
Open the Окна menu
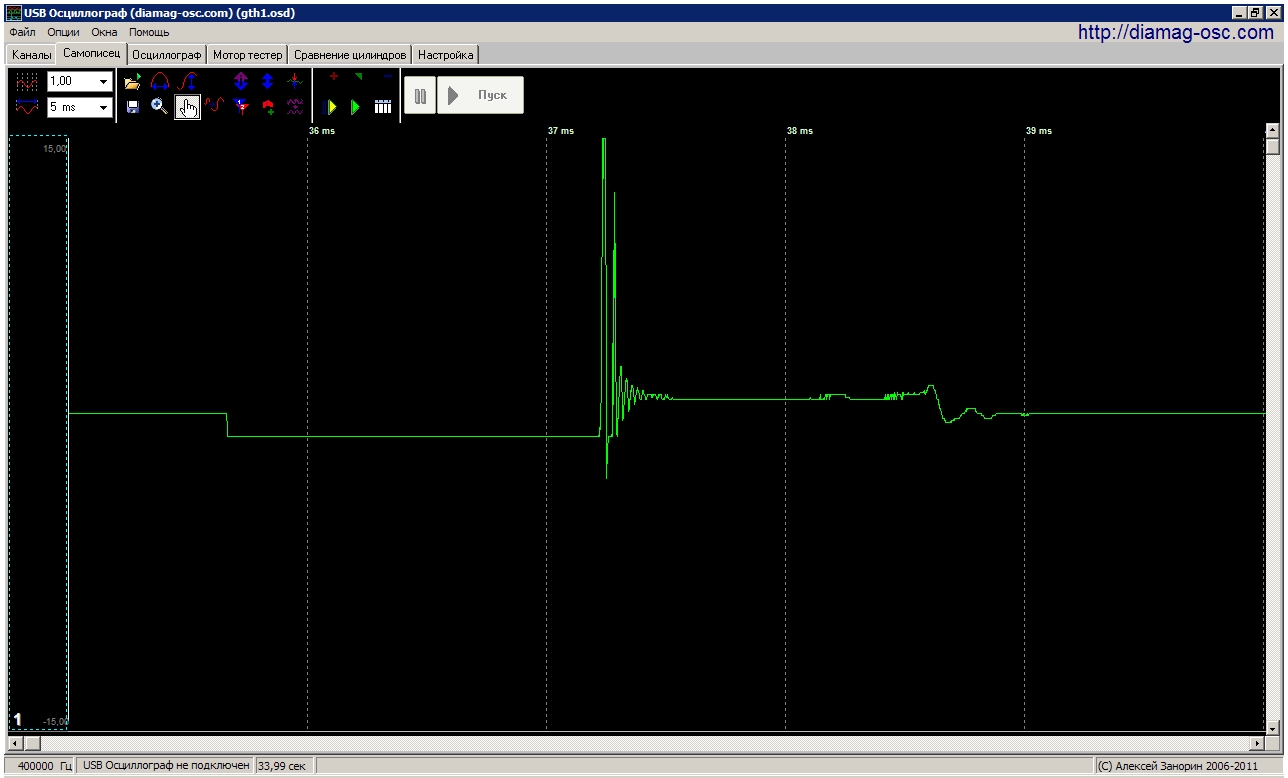[104, 32]
